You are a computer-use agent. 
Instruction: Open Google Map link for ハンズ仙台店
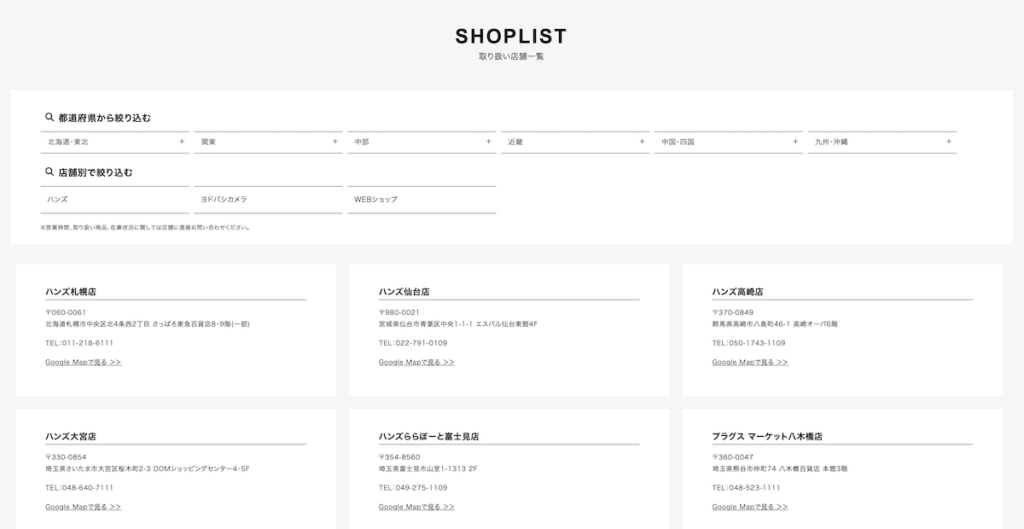417,362
